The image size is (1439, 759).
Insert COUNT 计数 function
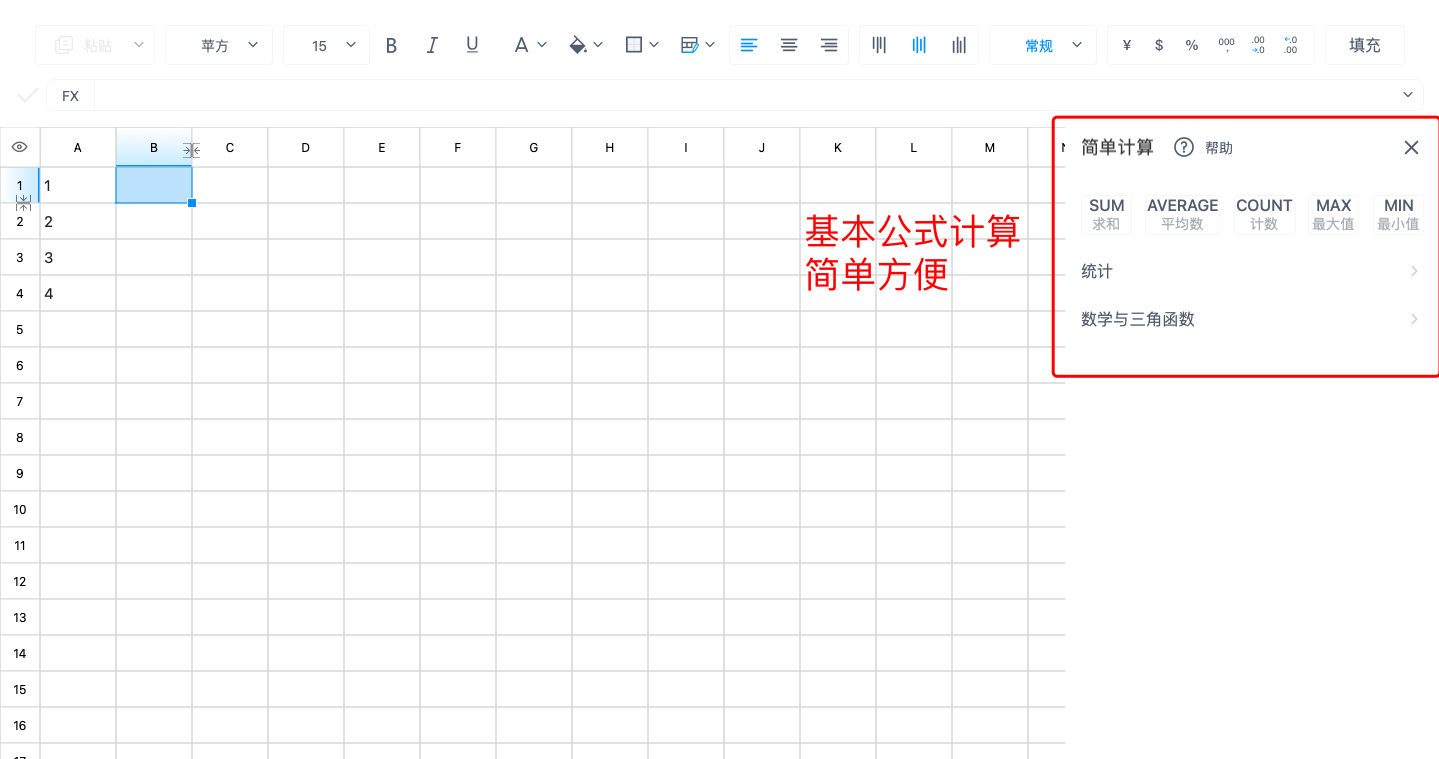coord(1264,214)
